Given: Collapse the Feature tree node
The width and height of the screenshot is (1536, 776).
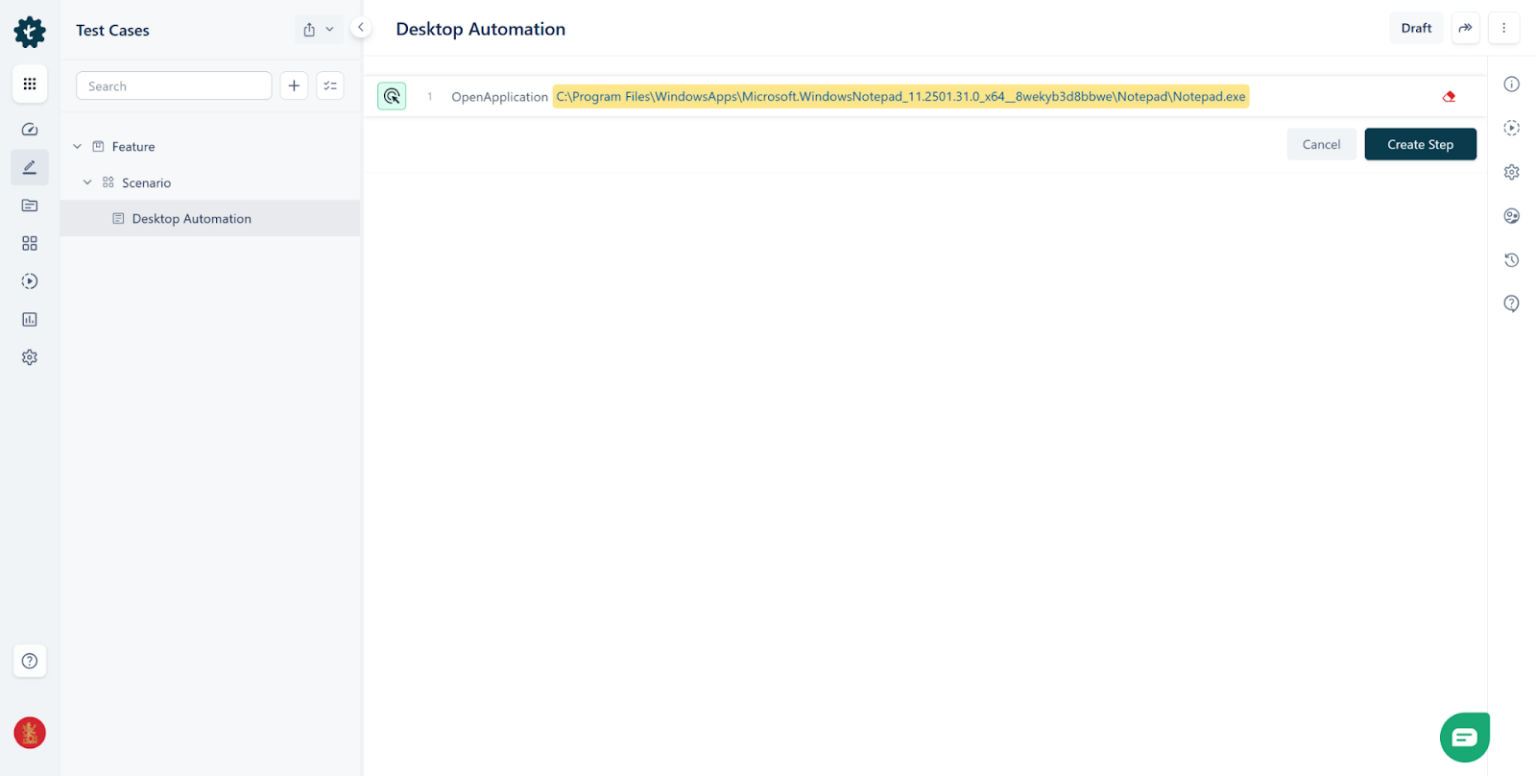Looking at the screenshot, I should tap(77, 146).
